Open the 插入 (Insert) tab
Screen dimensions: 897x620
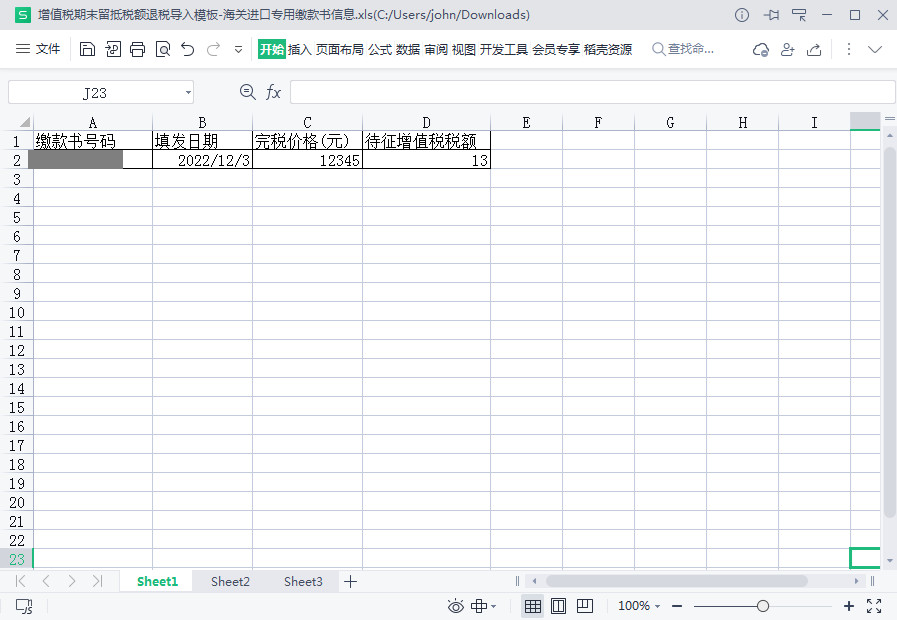(300, 49)
